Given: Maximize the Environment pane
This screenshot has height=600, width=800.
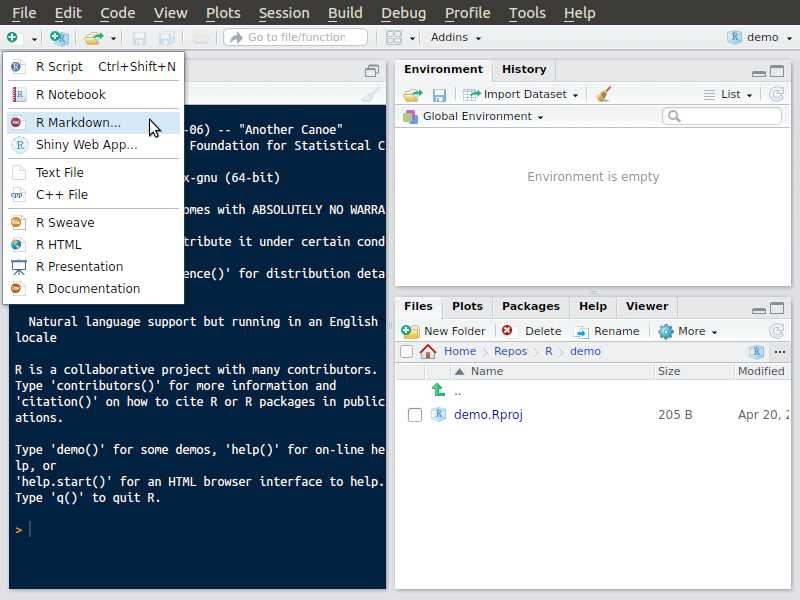Looking at the screenshot, I should [777, 71].
